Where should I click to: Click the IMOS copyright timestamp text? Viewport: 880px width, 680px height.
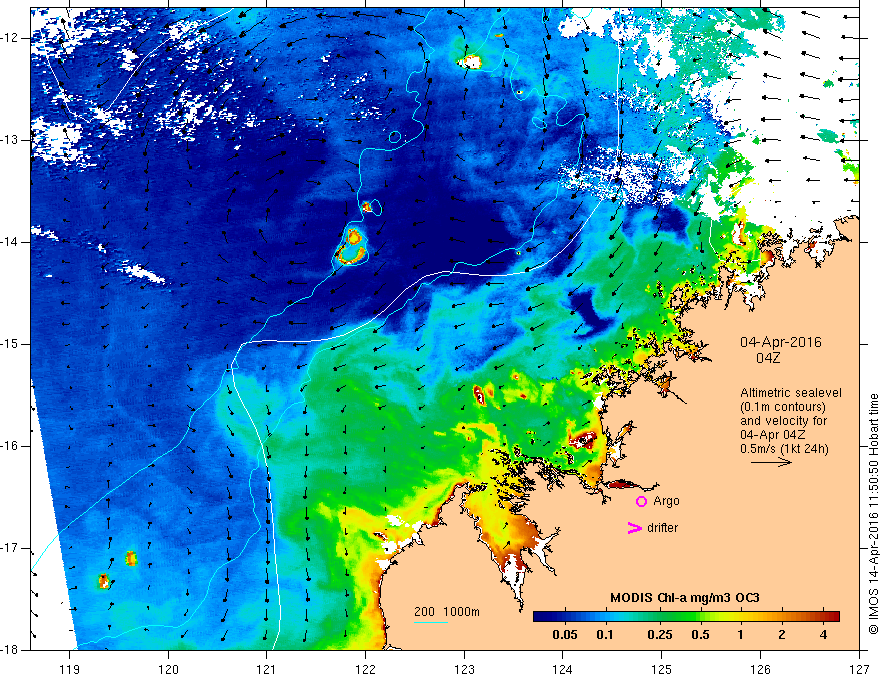[873, 514]
